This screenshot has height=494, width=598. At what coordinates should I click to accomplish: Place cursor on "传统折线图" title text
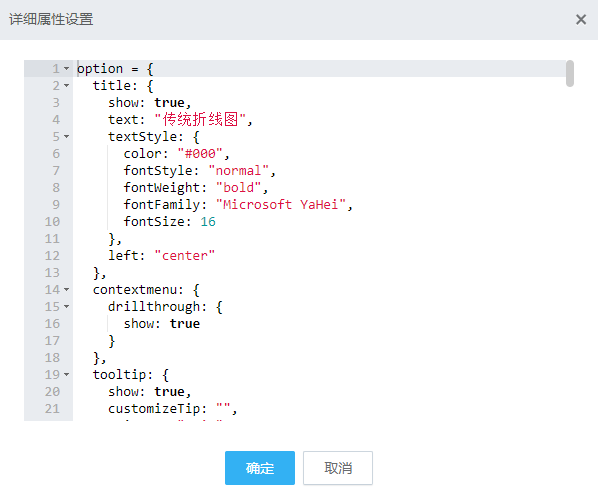200,119
